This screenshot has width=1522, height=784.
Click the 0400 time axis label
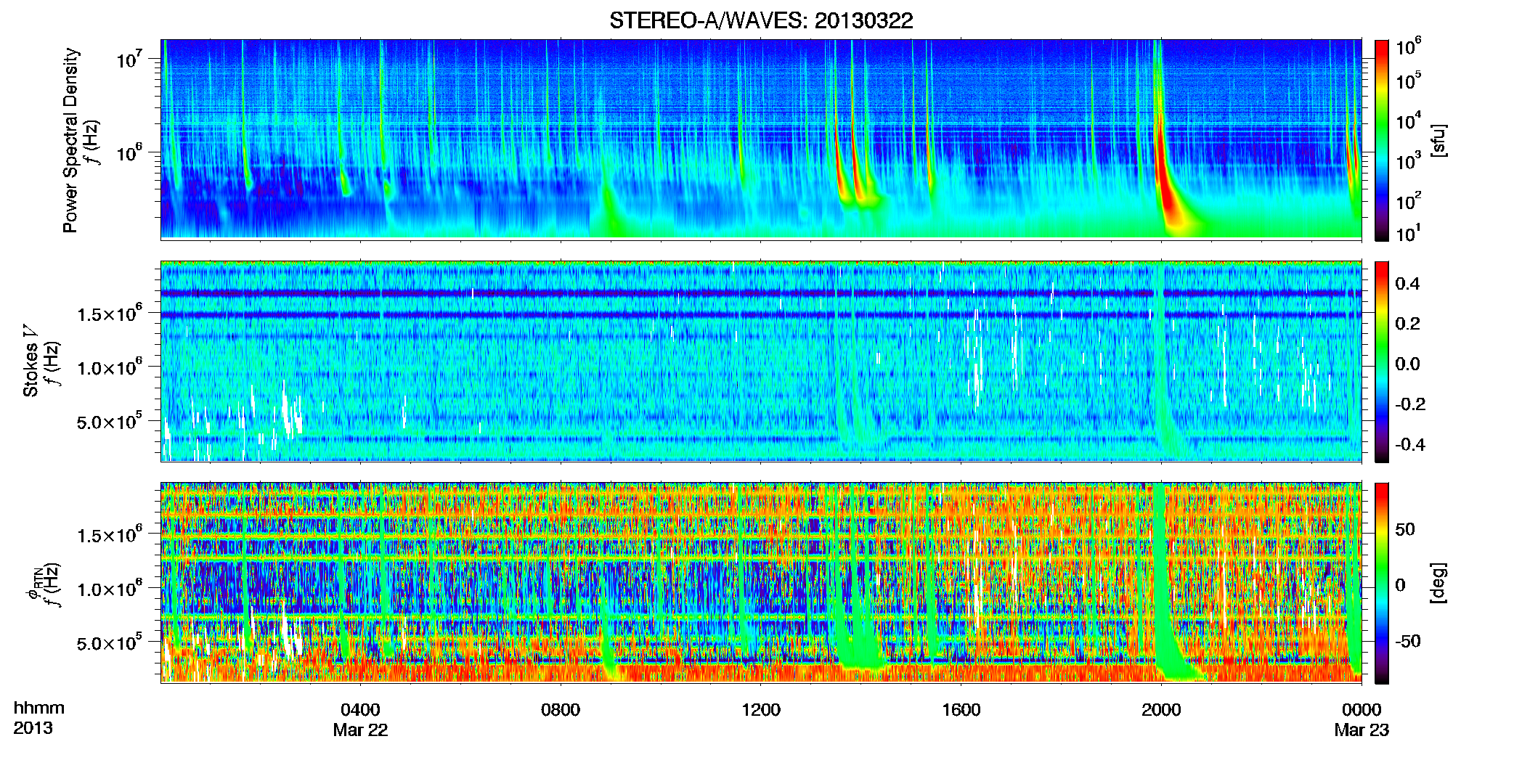(360, 709)
